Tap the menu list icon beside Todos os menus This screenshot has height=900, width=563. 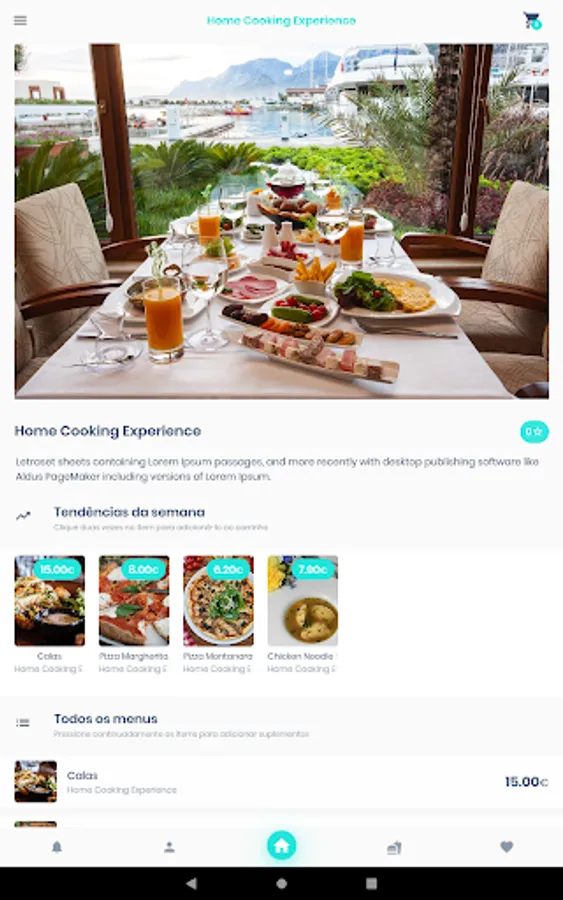[x=22, y=723]
